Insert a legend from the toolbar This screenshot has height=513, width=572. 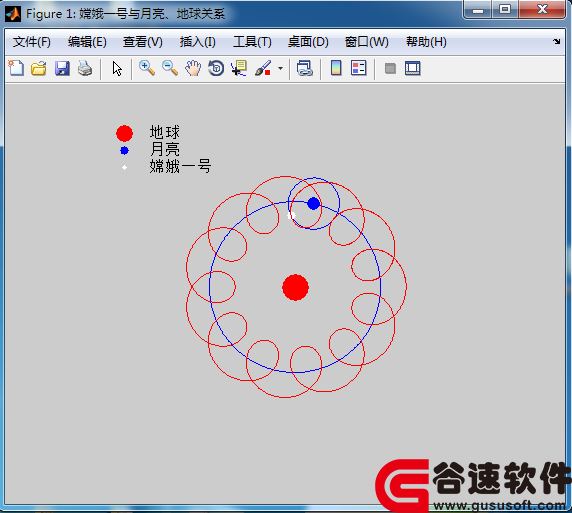pos(359,68)
